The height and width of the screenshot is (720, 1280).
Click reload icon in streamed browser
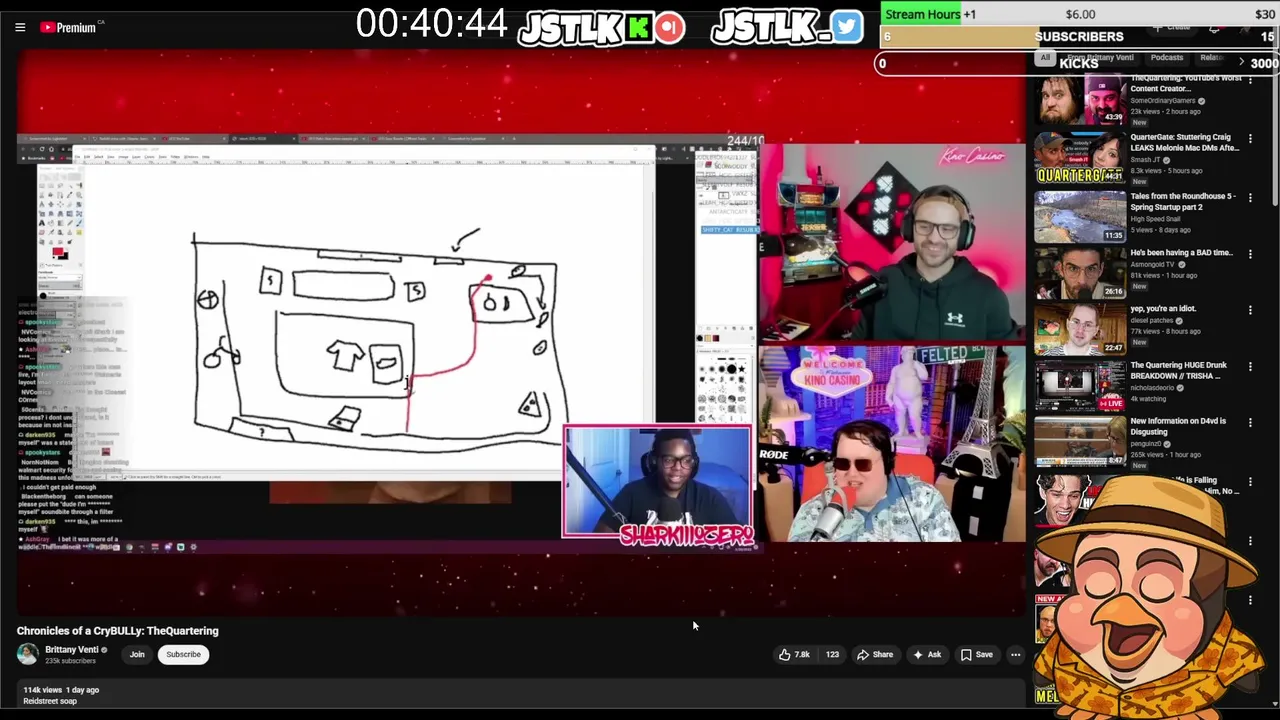[x=43, y=148]
